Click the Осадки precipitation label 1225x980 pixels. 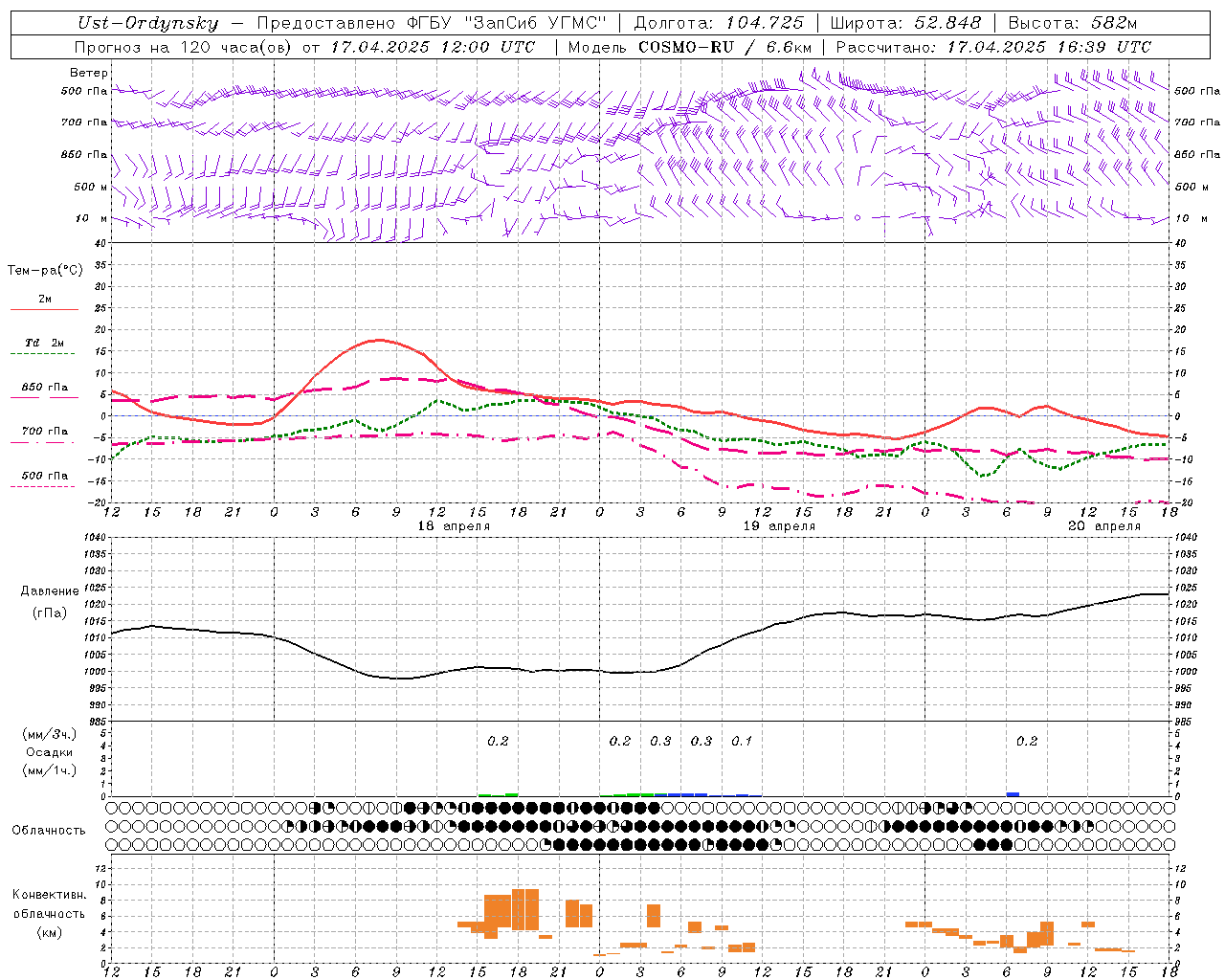pyautogui.click(x=50, y=752)
